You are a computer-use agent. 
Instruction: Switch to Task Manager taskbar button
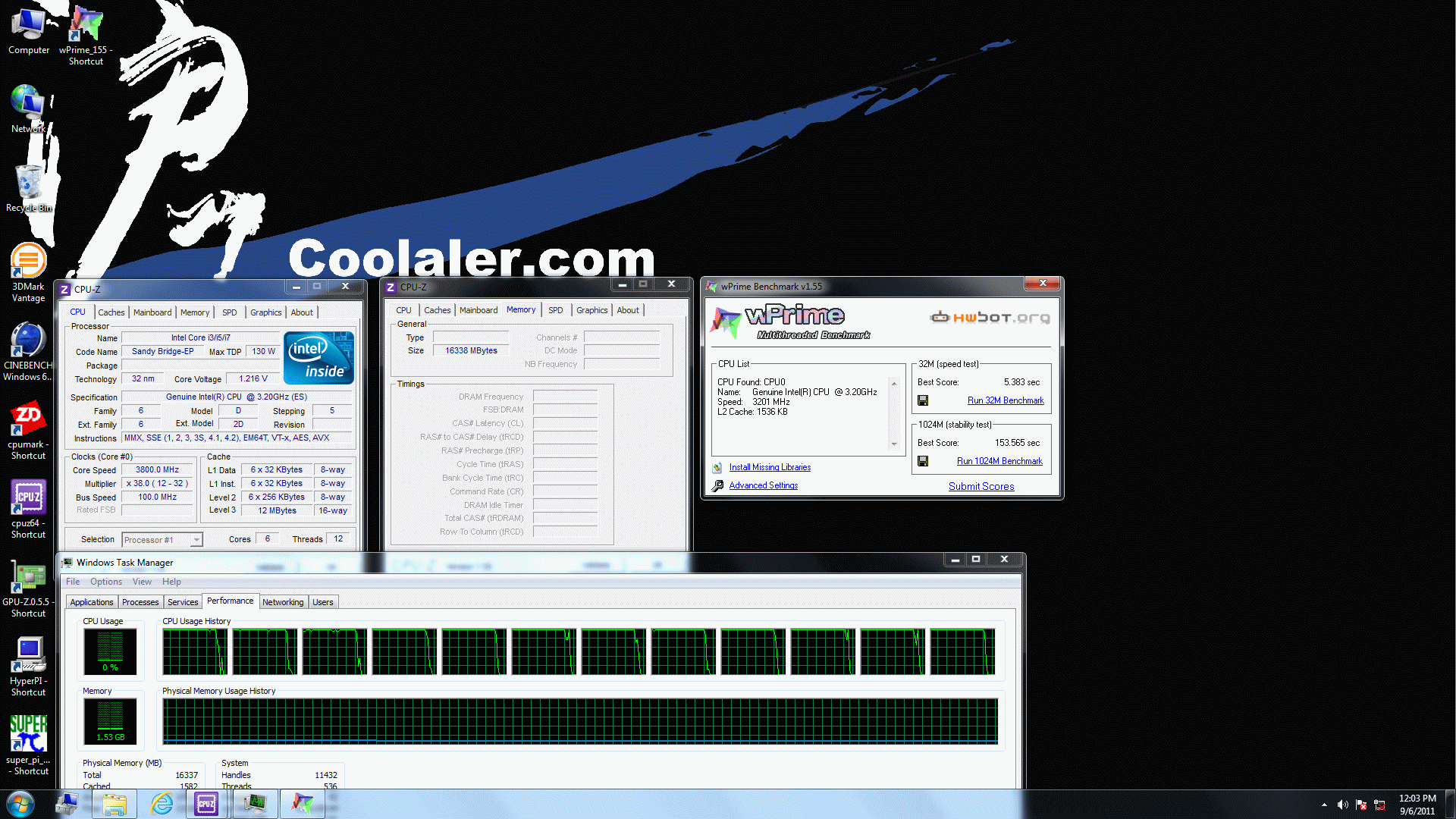pyautogui.click(x=255, y=804)
